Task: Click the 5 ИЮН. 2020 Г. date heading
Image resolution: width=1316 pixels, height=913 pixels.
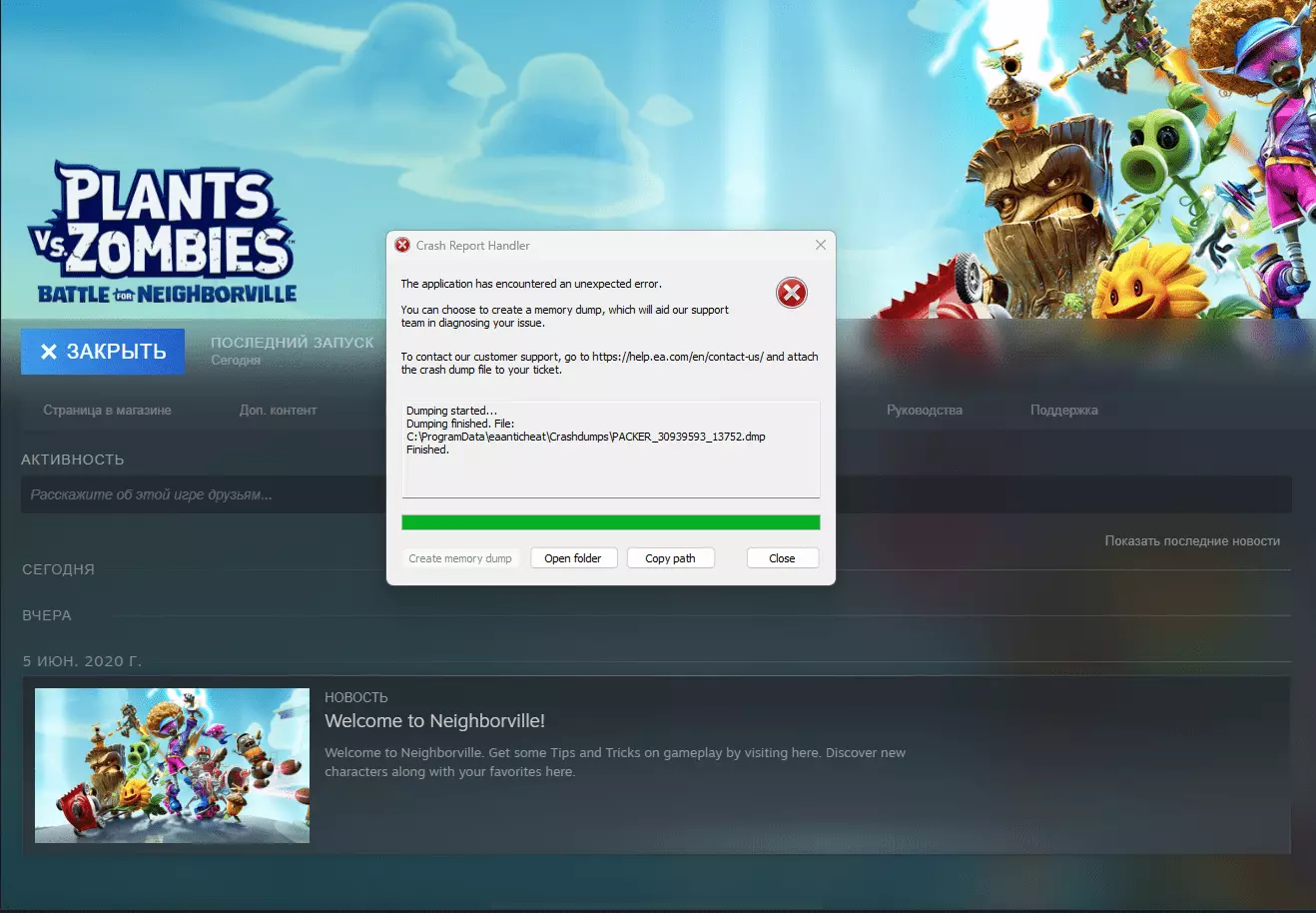Action: click(83, 661)
